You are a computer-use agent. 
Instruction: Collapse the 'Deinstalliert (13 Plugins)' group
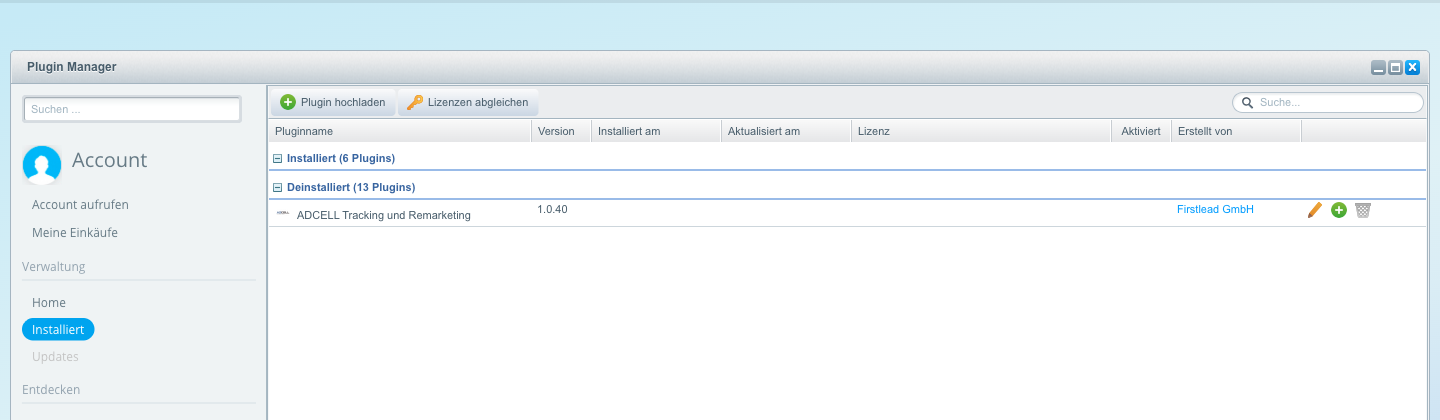(278, 187)
